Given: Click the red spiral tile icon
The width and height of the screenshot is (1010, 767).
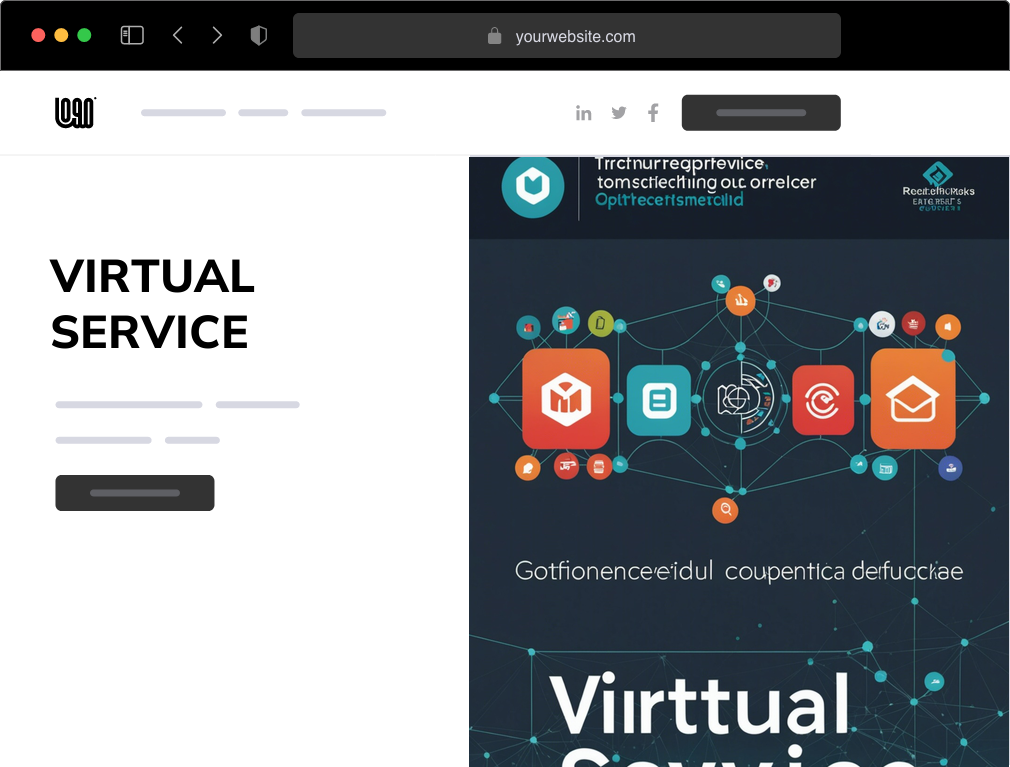Looking at the screenshot, I should click(823, 400).
